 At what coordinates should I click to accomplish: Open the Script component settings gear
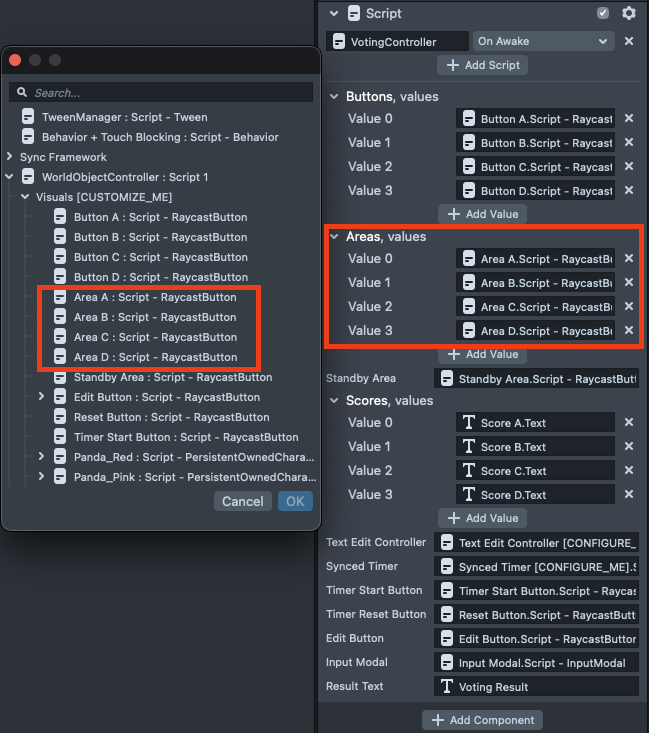(629, 13)
